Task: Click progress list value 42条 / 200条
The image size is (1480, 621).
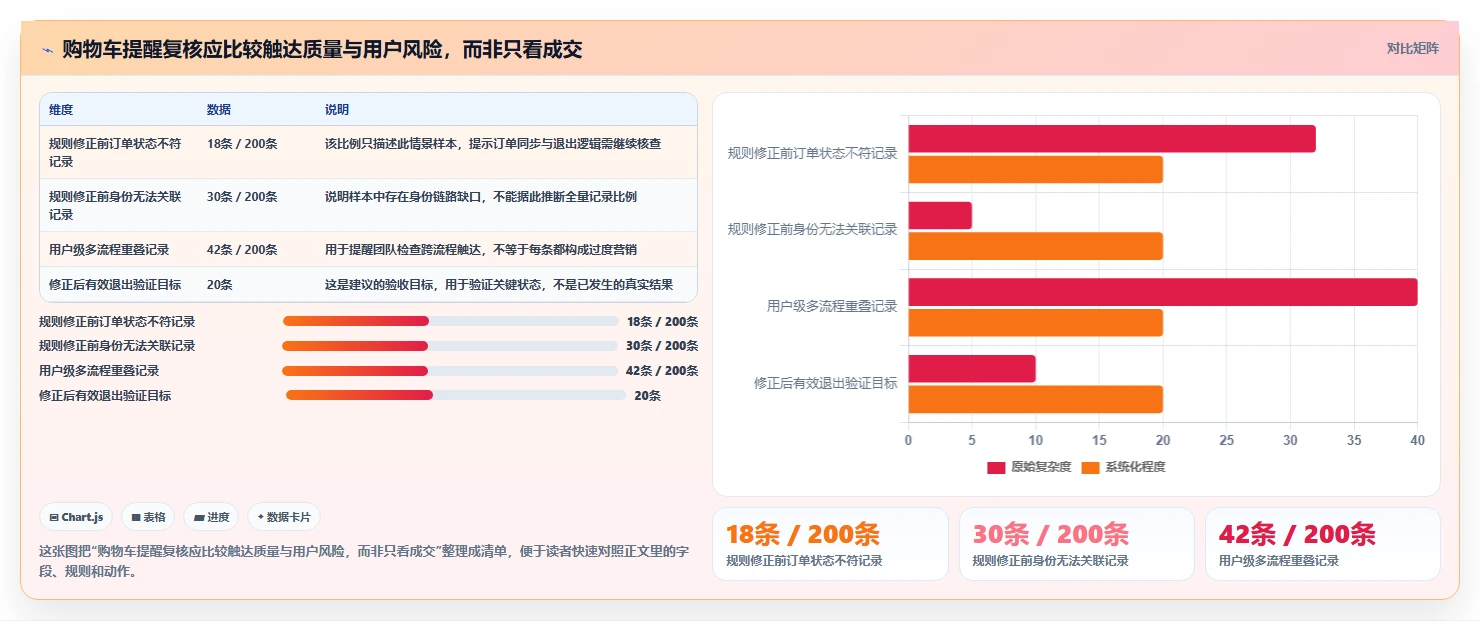Action: pos(662,371)
